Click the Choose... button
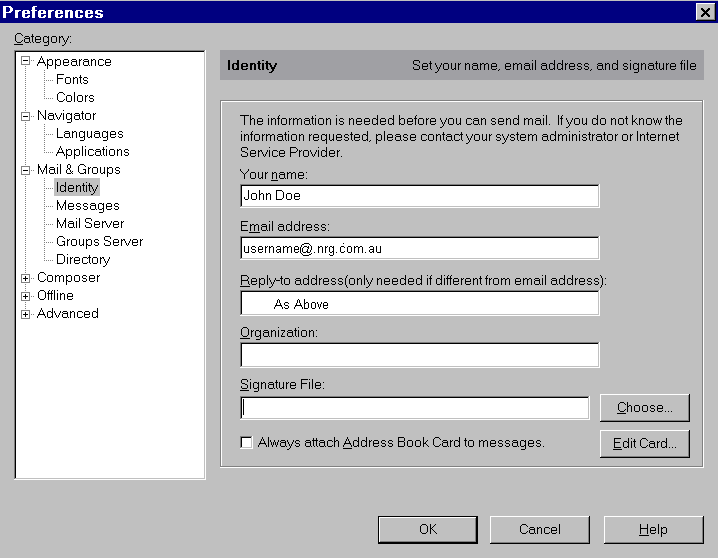Image resolution: width=718 pixels, height=558 pixels. (645, 407)
